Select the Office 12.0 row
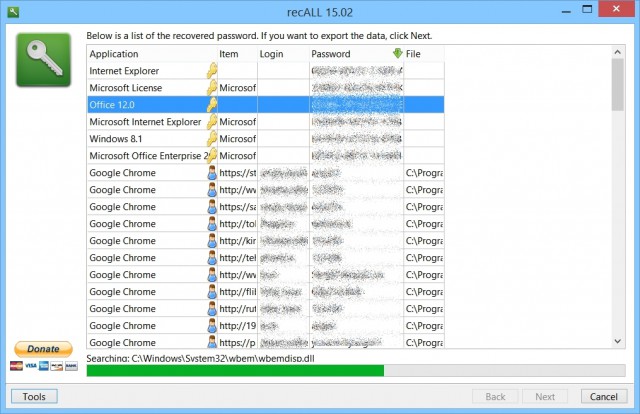The image size is (640, 414). point(265,105)
